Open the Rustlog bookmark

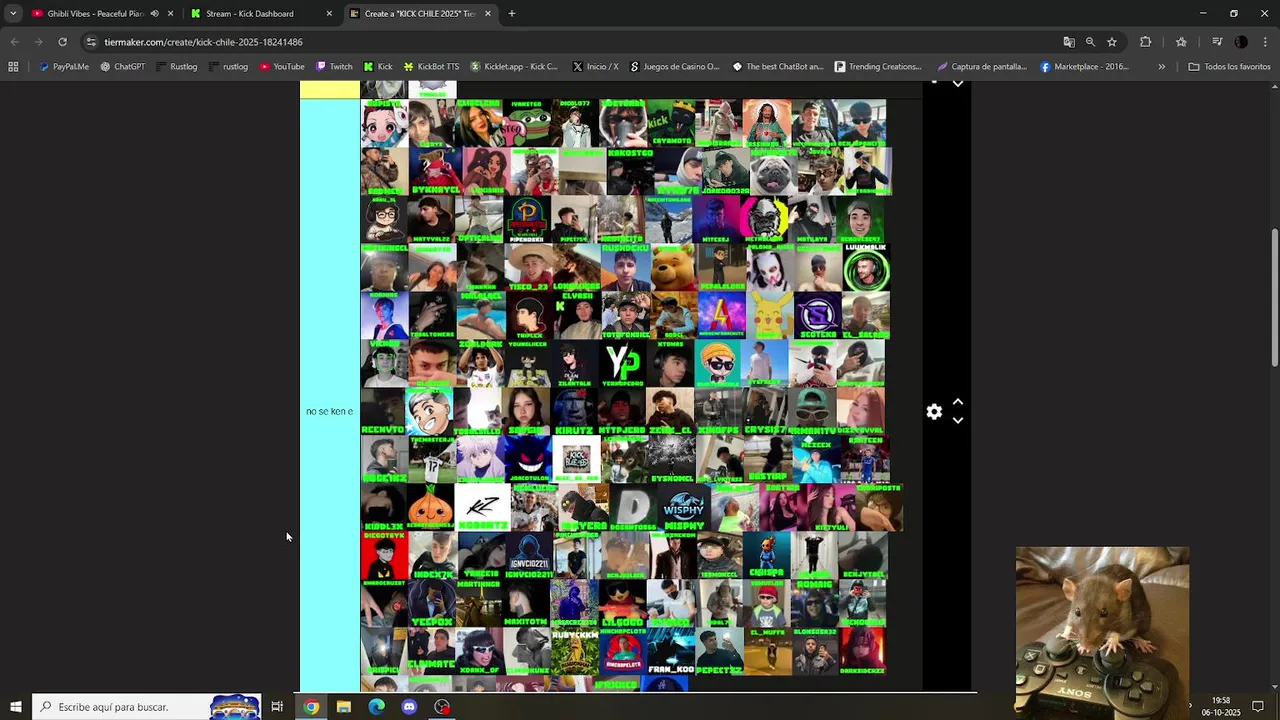click(176, 67)
